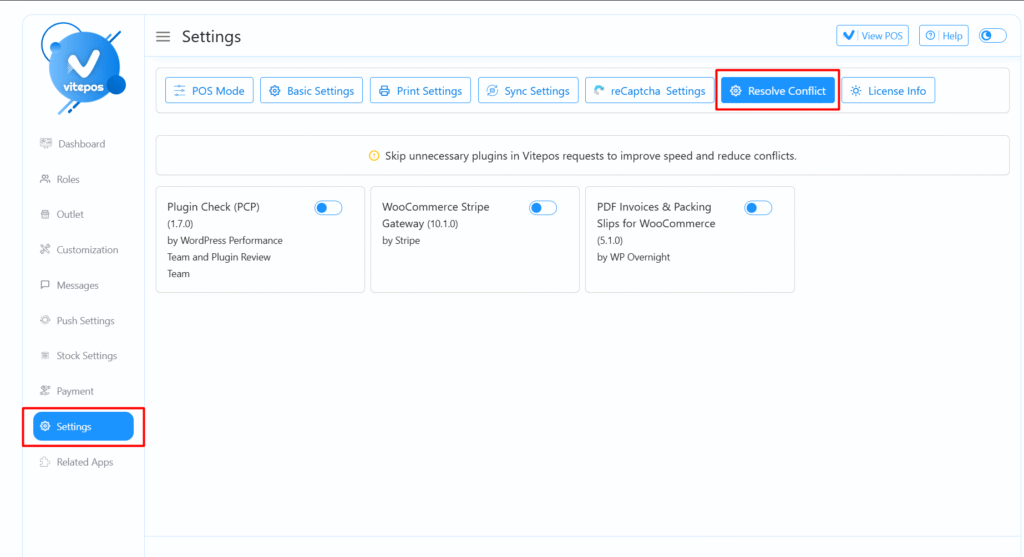Click the Messages chat icon

(45, 285)
